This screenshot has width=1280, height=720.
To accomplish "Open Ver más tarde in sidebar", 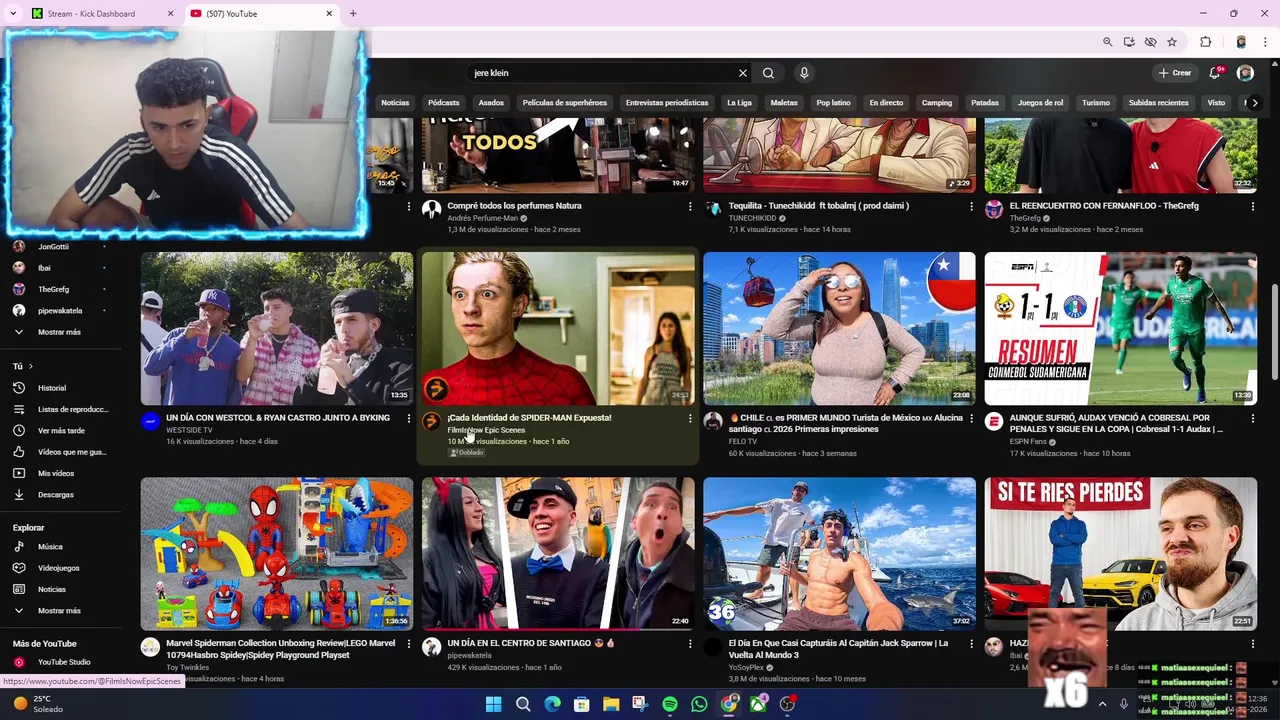I will tap(60, 431).
